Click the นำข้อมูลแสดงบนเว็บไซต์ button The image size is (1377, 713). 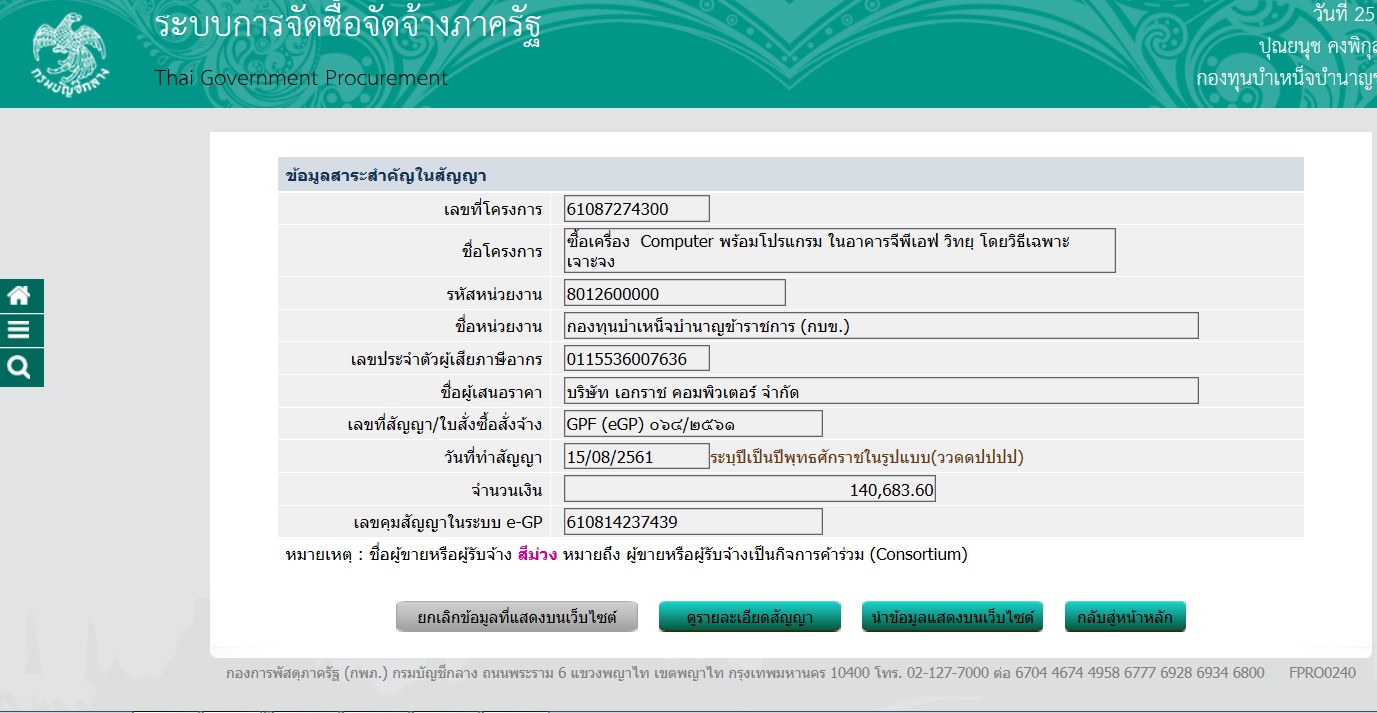coord(951,618)
